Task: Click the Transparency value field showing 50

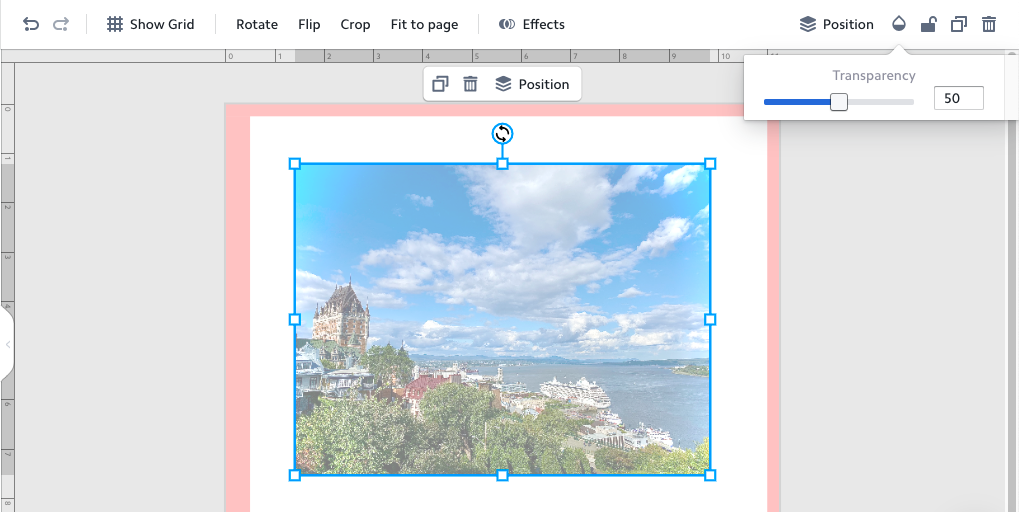Action: (x=959, y=98)
